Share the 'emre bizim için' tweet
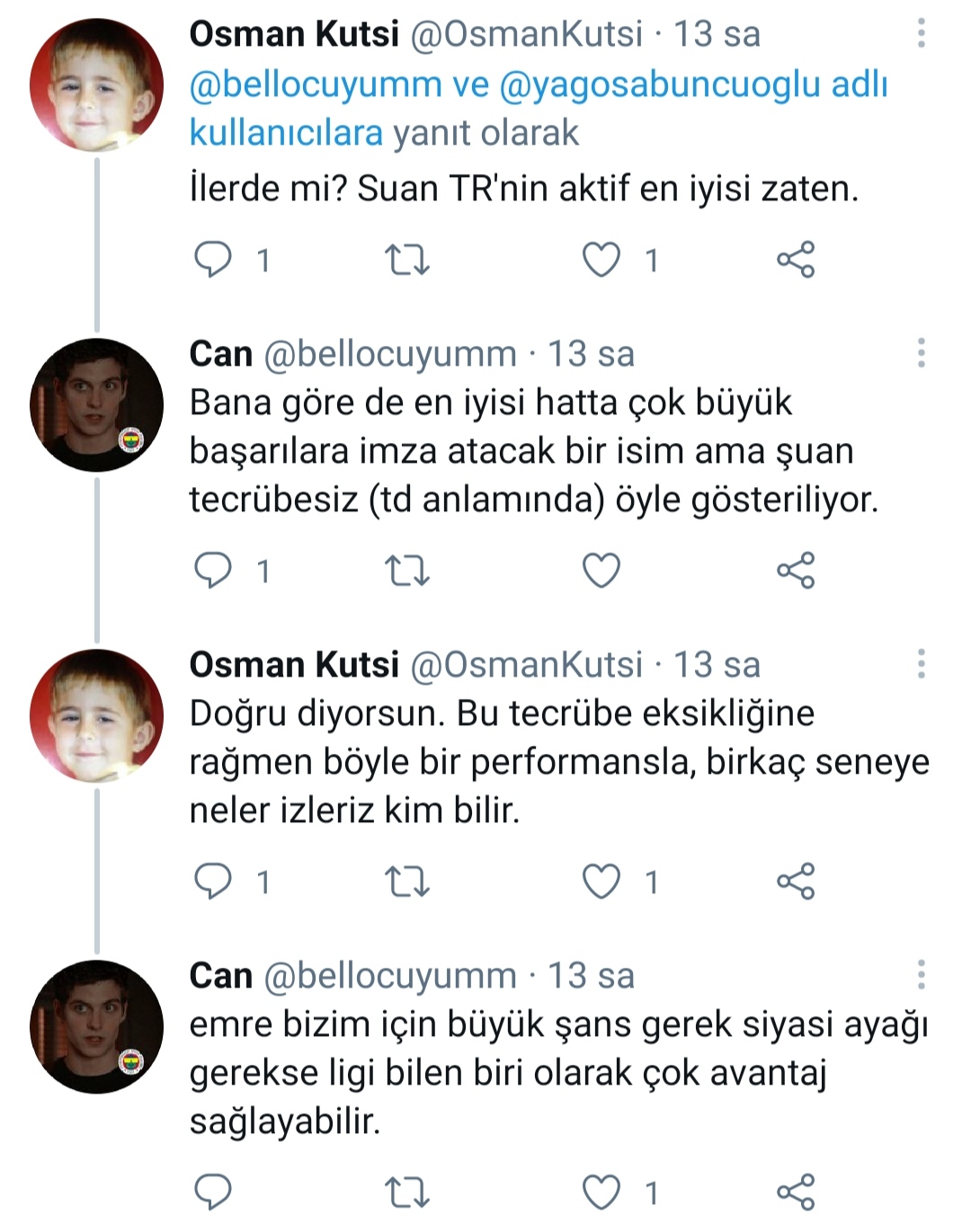971x1232 pixels. coord(796,1192)
